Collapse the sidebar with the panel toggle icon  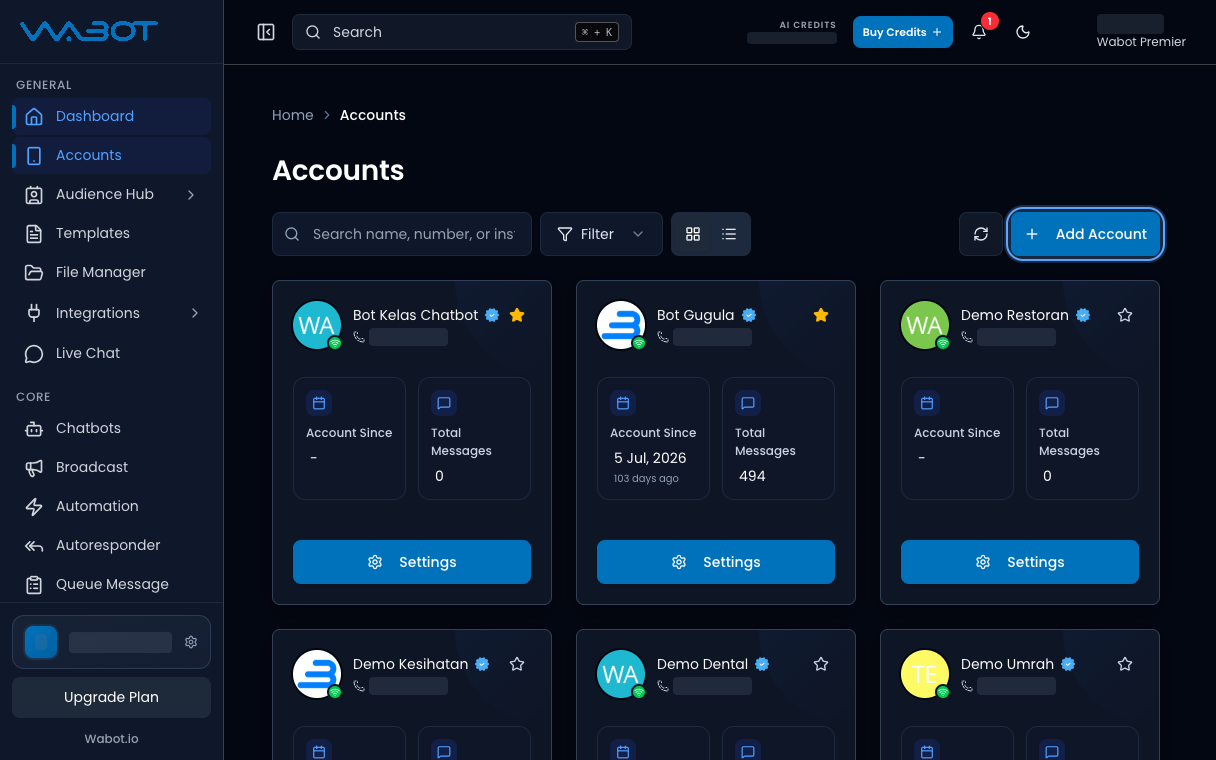click(266, 32)
